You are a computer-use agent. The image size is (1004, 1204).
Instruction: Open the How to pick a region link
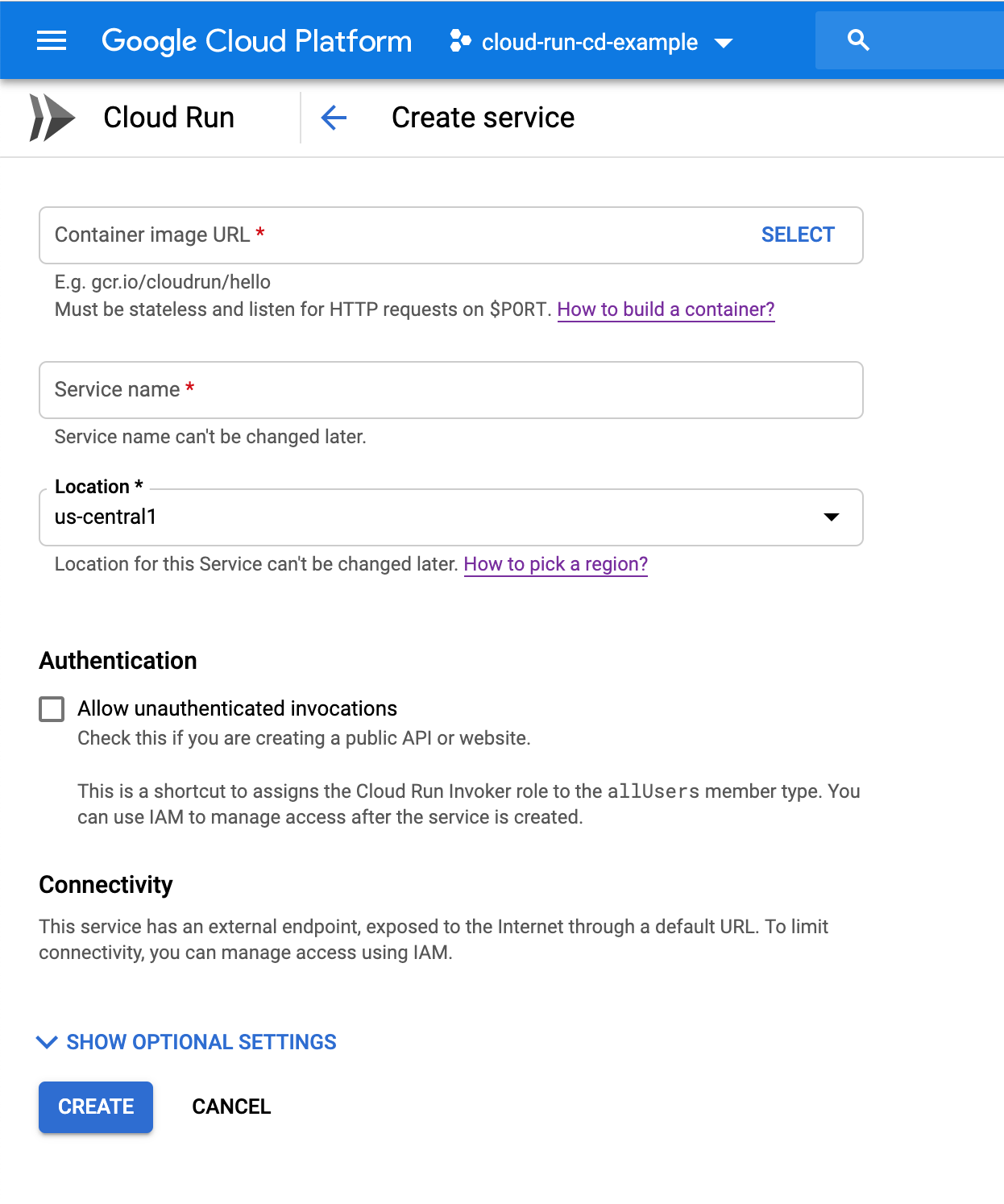(x=556, y=564)
